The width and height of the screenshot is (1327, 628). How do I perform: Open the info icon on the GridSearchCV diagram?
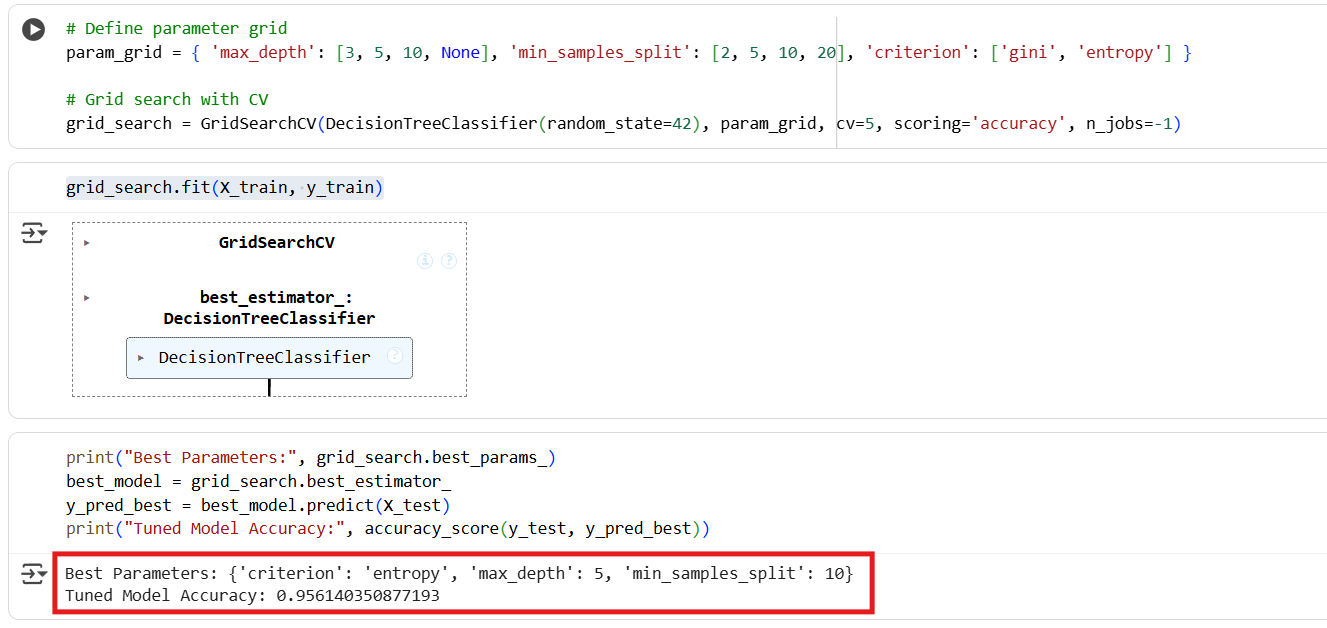click(x=424, y=260)
